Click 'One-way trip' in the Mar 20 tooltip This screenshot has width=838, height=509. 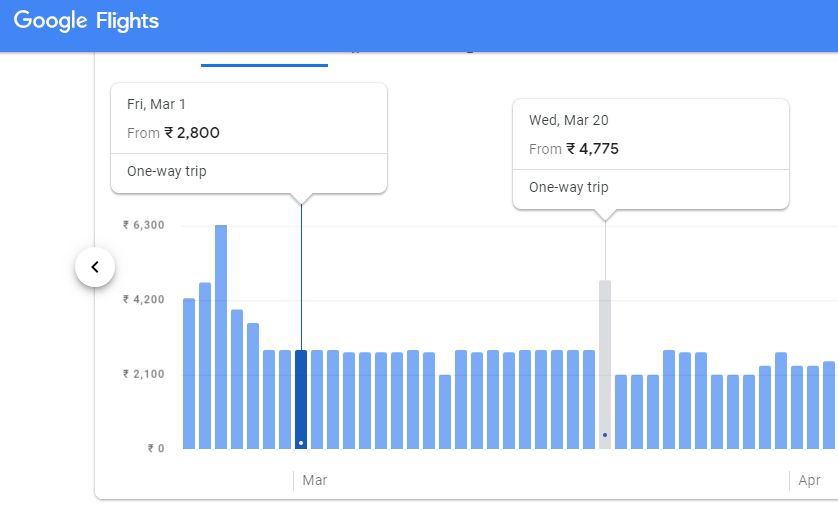point(569,187)
